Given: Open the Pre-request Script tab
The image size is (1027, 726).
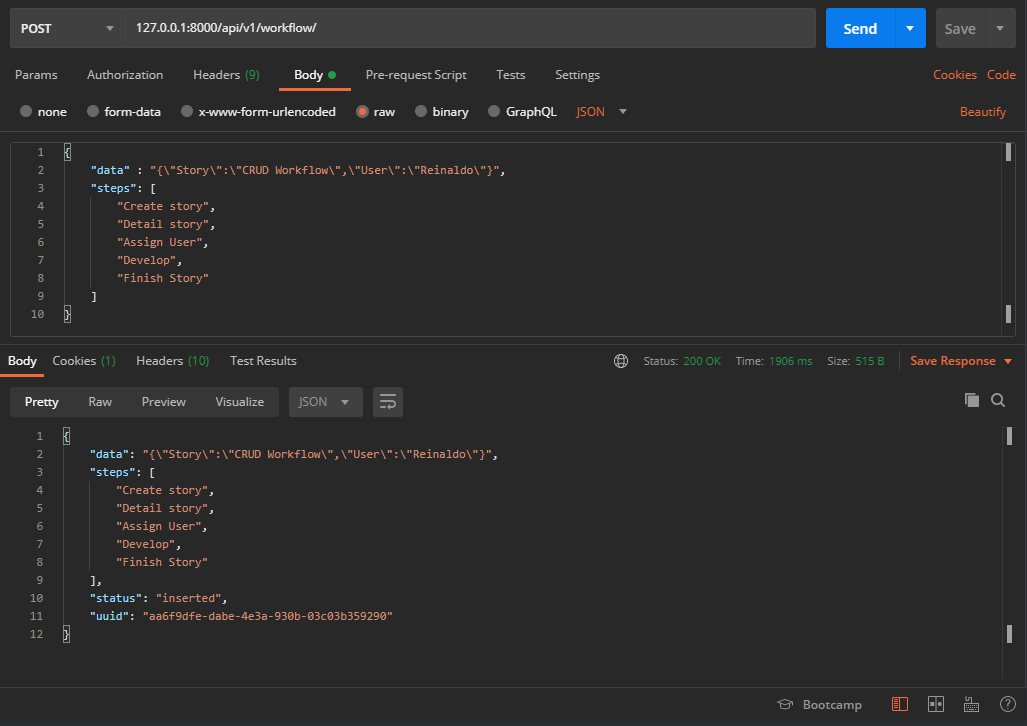Looking at the screenshot, I should pos(416,75).
